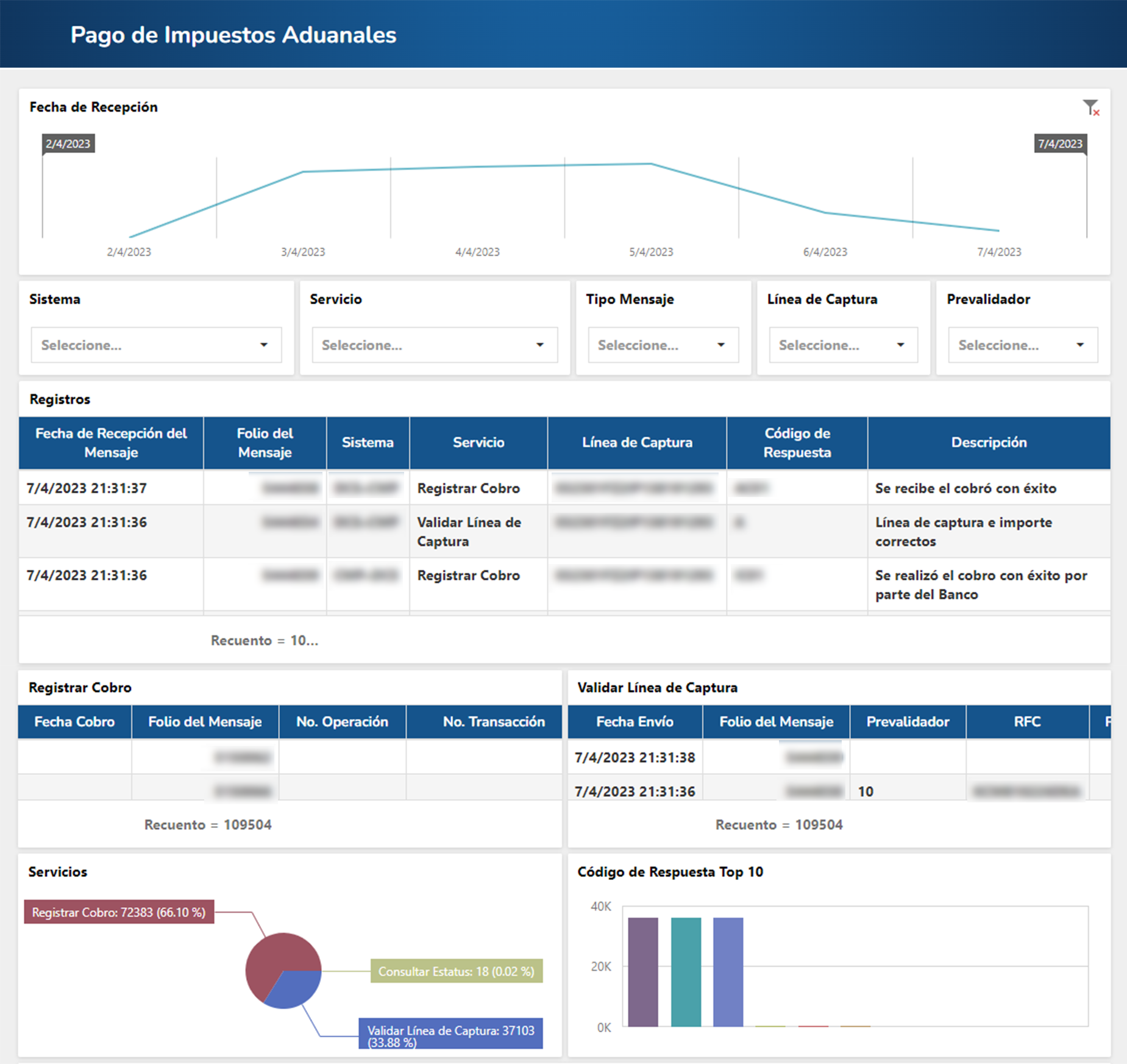Click the Validar Línea de Captura pie label
This screenshot has width=1127, height=1064.
pyautogui.click(x=450, y=1034)
